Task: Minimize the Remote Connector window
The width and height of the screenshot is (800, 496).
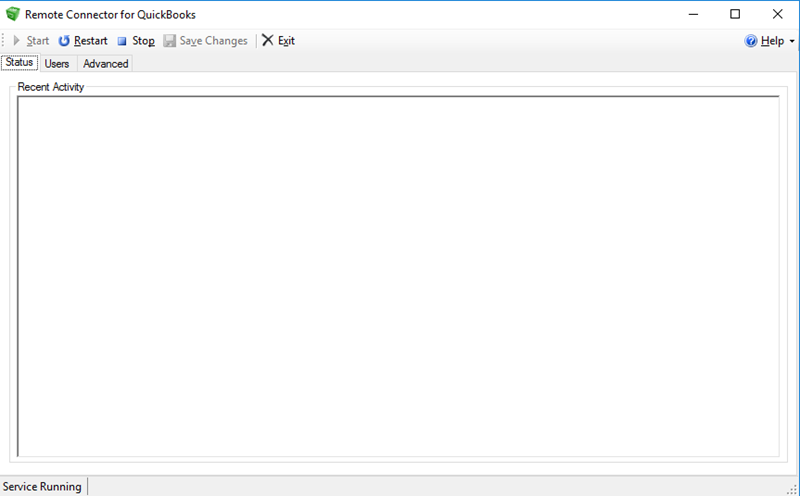Action: point(693,14)
